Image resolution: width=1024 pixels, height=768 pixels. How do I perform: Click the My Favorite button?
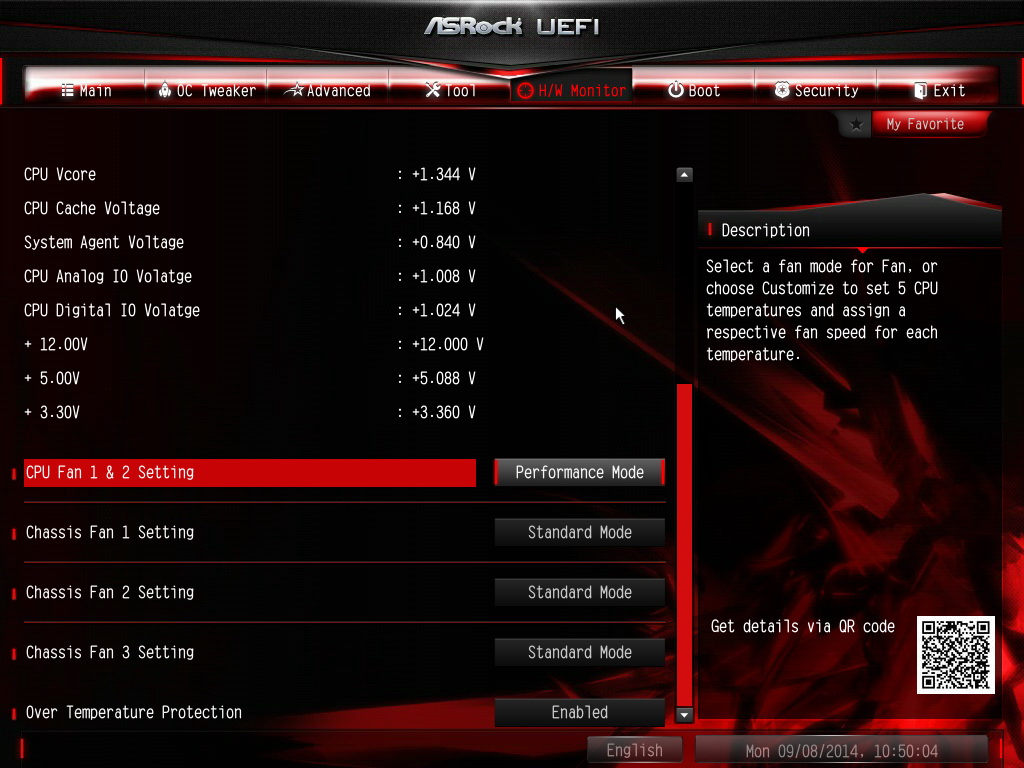pos(925,124)
